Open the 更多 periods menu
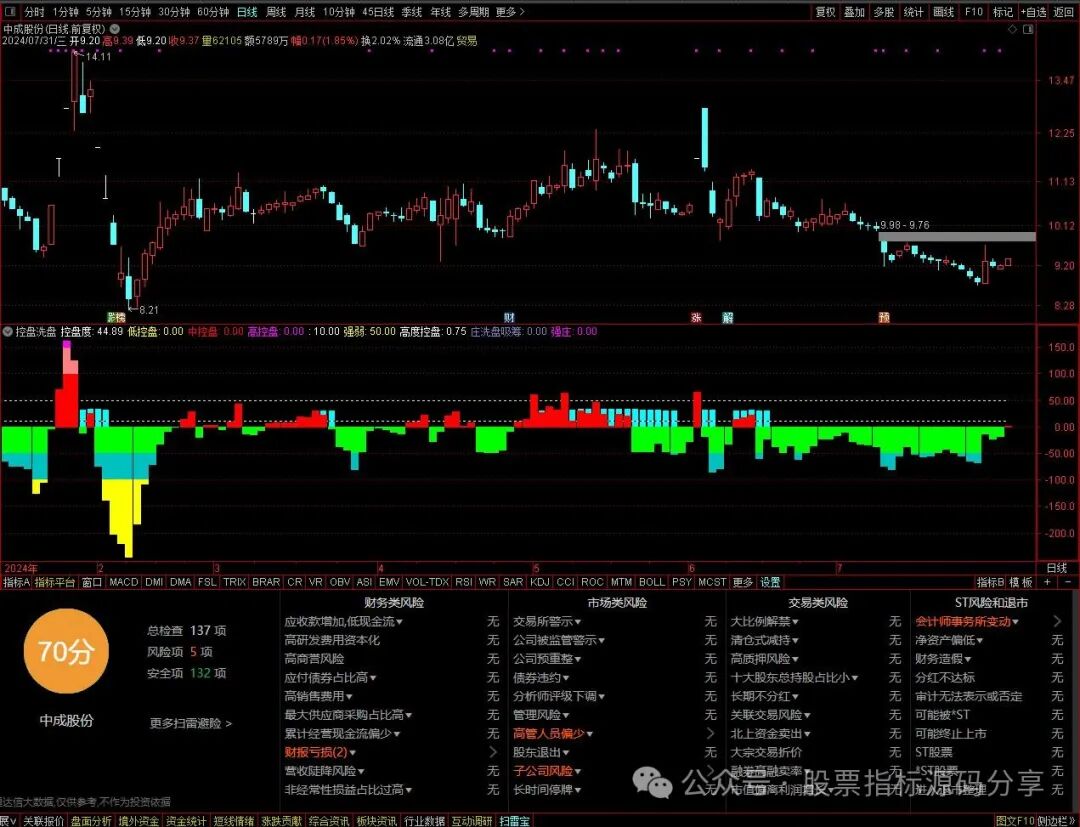1080x827 pixels. pos(510,12)
